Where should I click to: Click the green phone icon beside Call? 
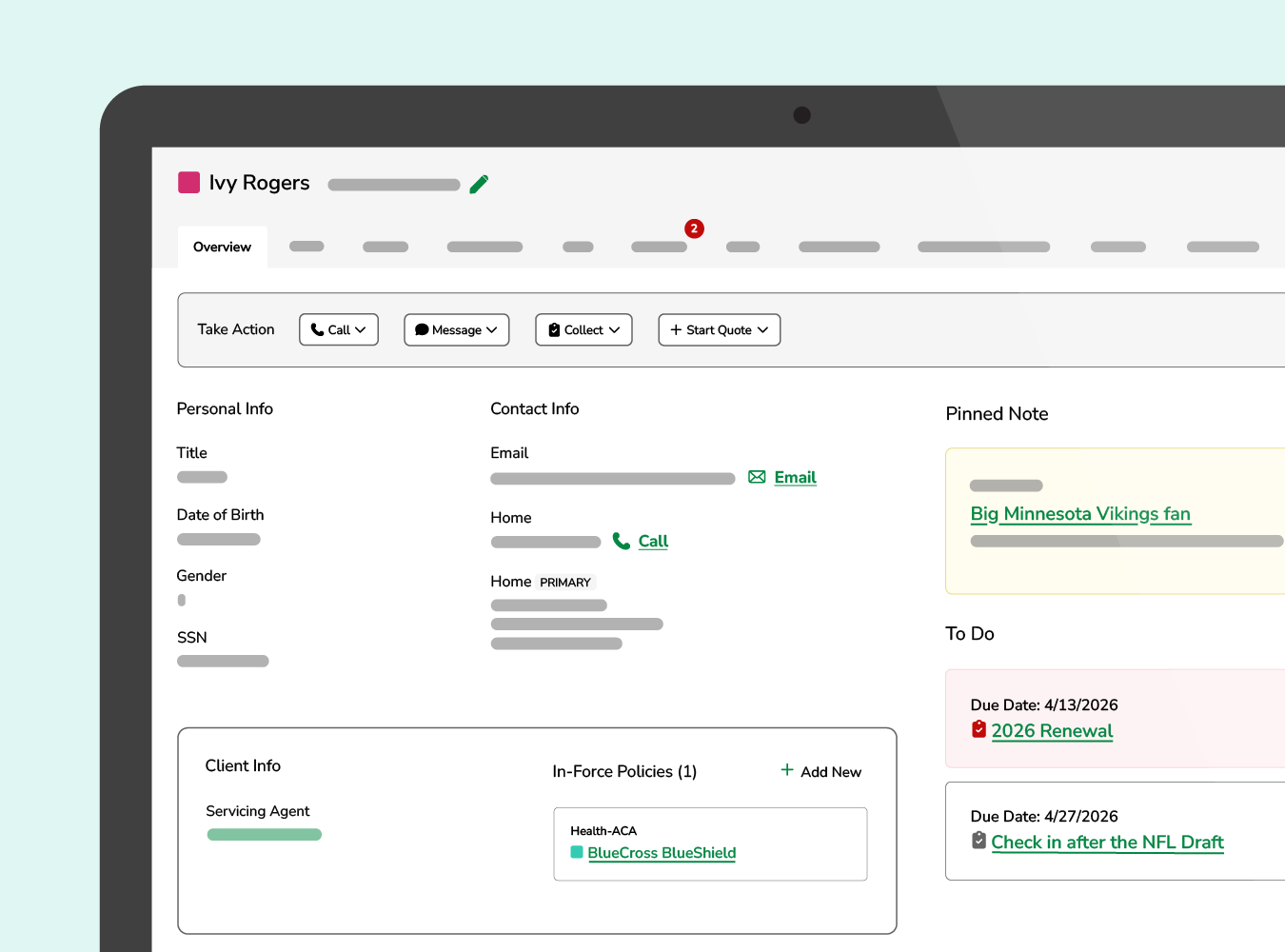pyautogui.click(x=622, y=541)
